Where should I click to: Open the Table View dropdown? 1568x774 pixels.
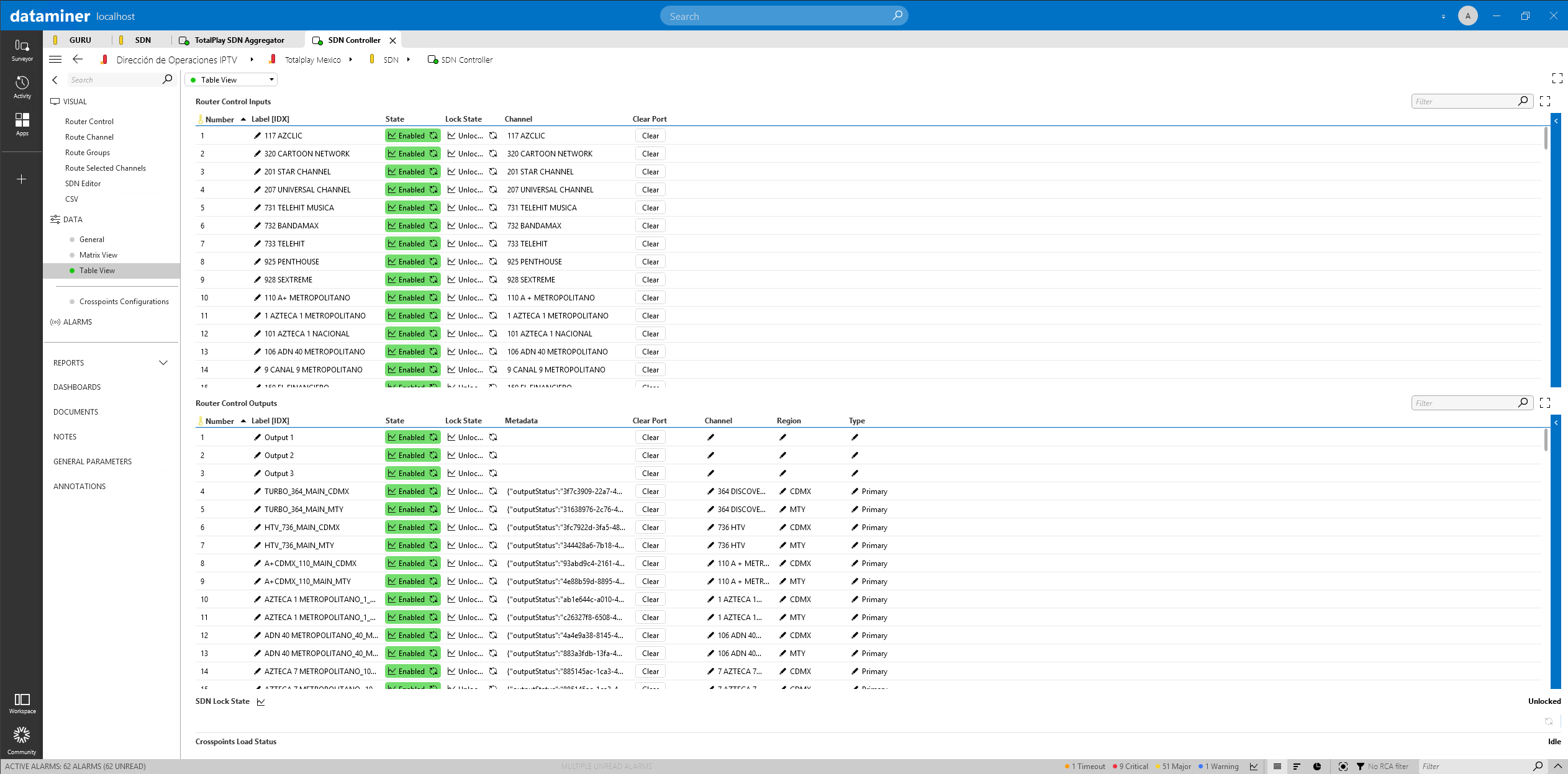tap(231, 79)
